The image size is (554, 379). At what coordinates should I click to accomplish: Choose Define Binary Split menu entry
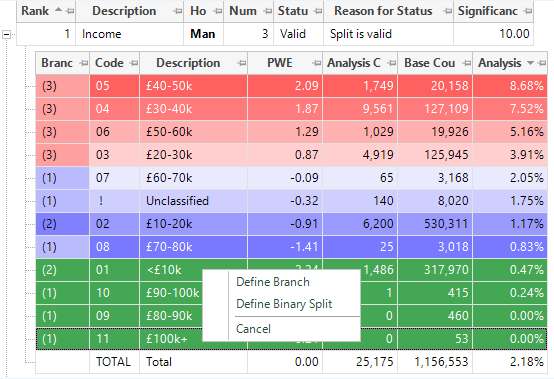pos(284,304)
